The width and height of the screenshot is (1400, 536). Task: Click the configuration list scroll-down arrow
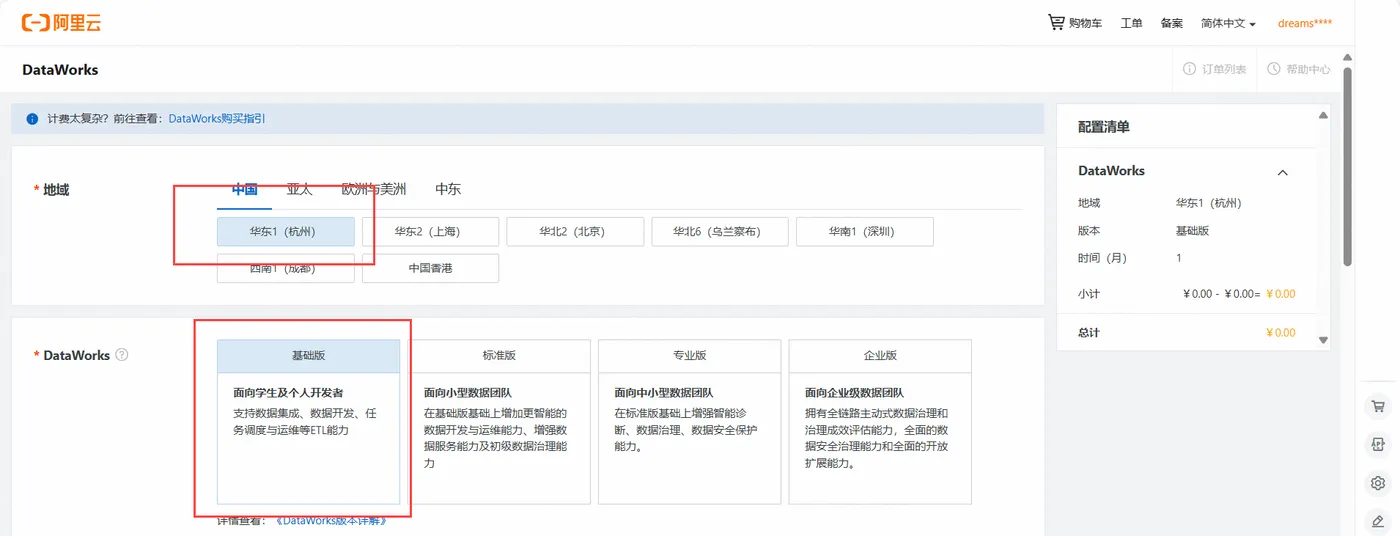coord(1324,340)
